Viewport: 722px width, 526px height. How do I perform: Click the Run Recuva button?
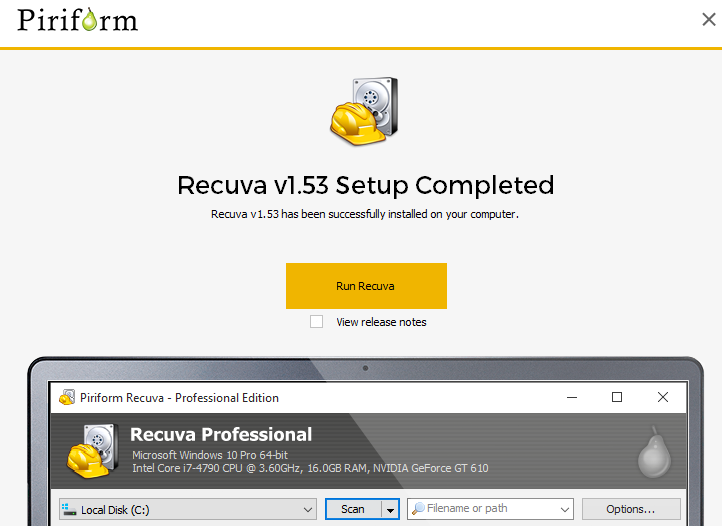coord(366,286)
